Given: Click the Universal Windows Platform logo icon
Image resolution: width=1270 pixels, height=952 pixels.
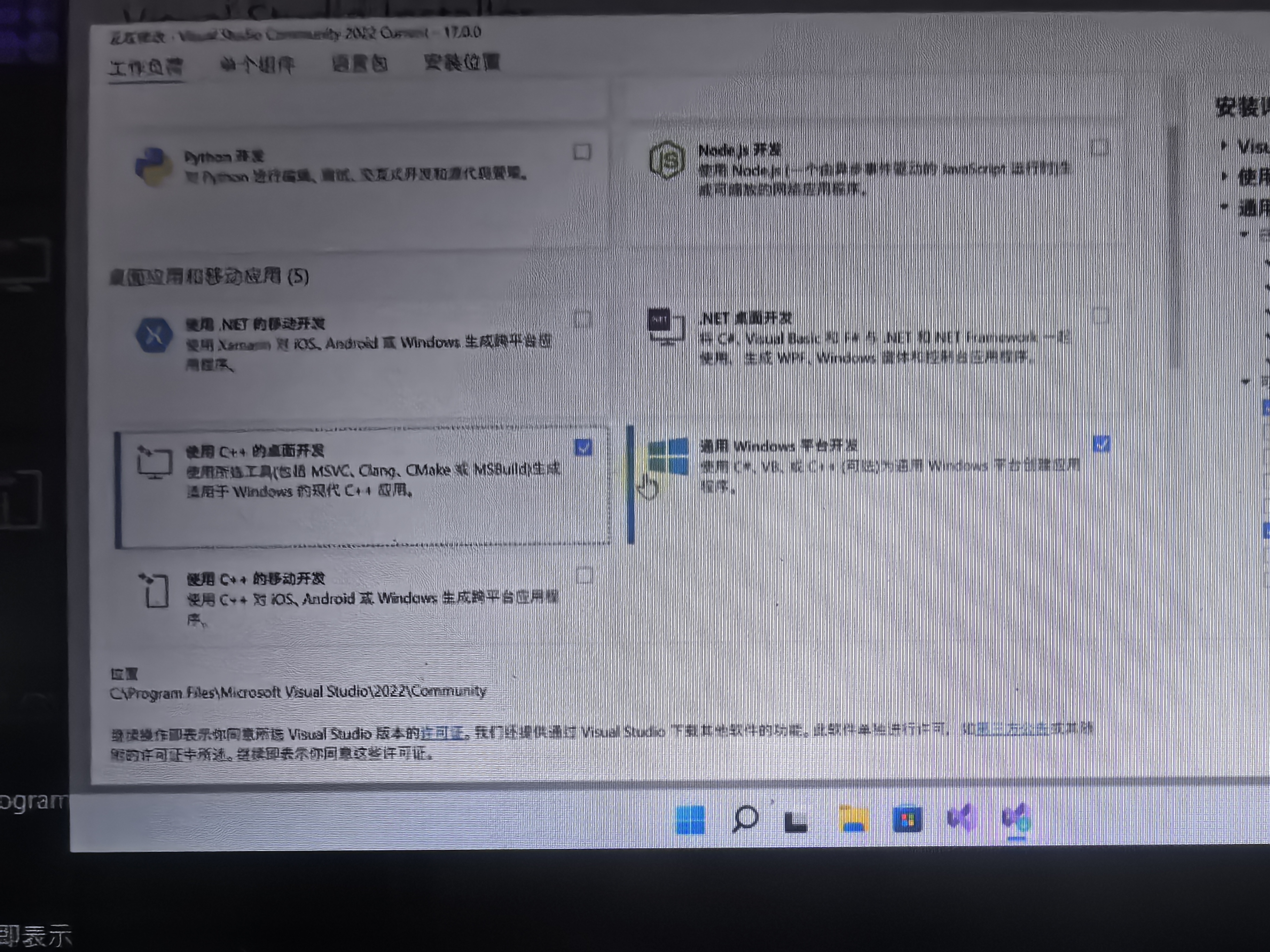Looking at the screenshot, I should coord(668,457).
